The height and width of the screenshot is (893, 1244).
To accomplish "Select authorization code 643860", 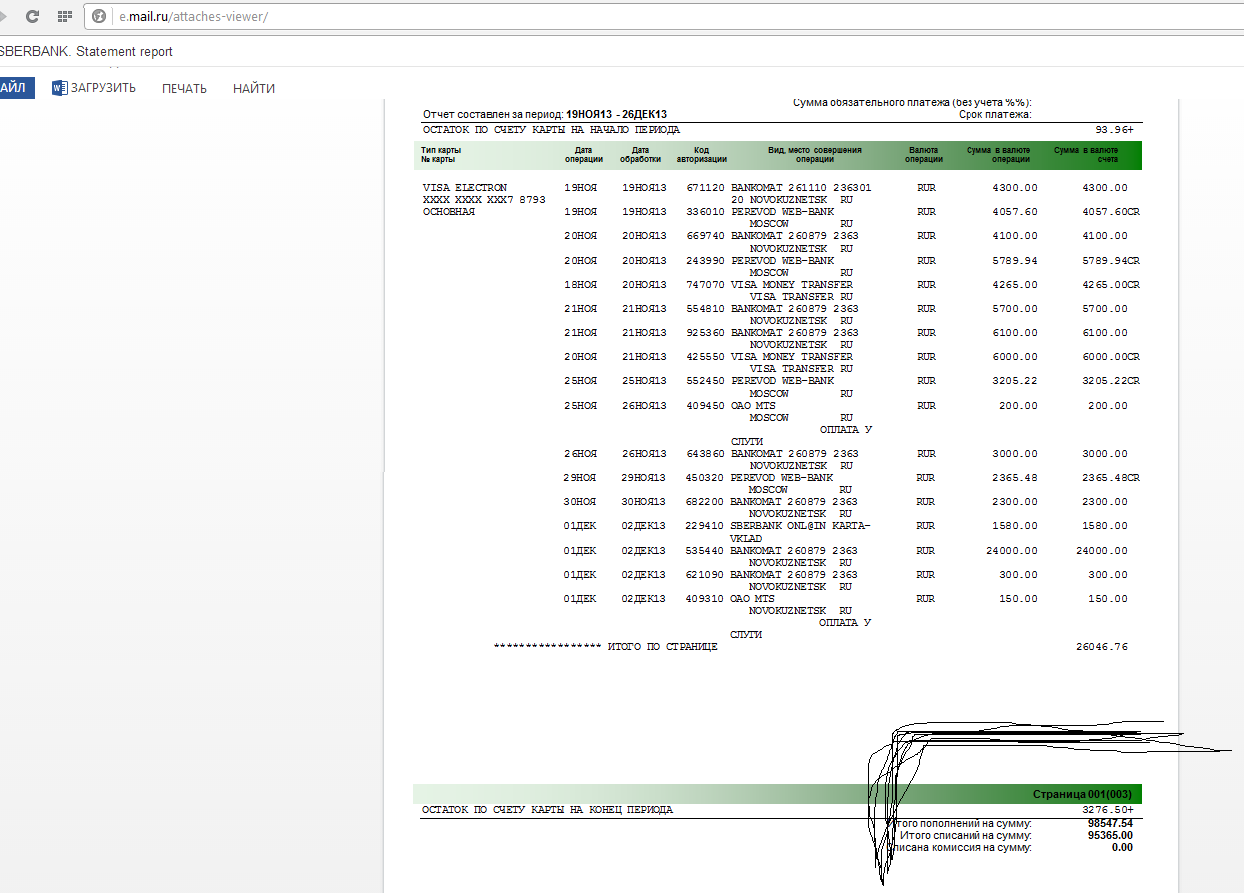I will 705,454.
